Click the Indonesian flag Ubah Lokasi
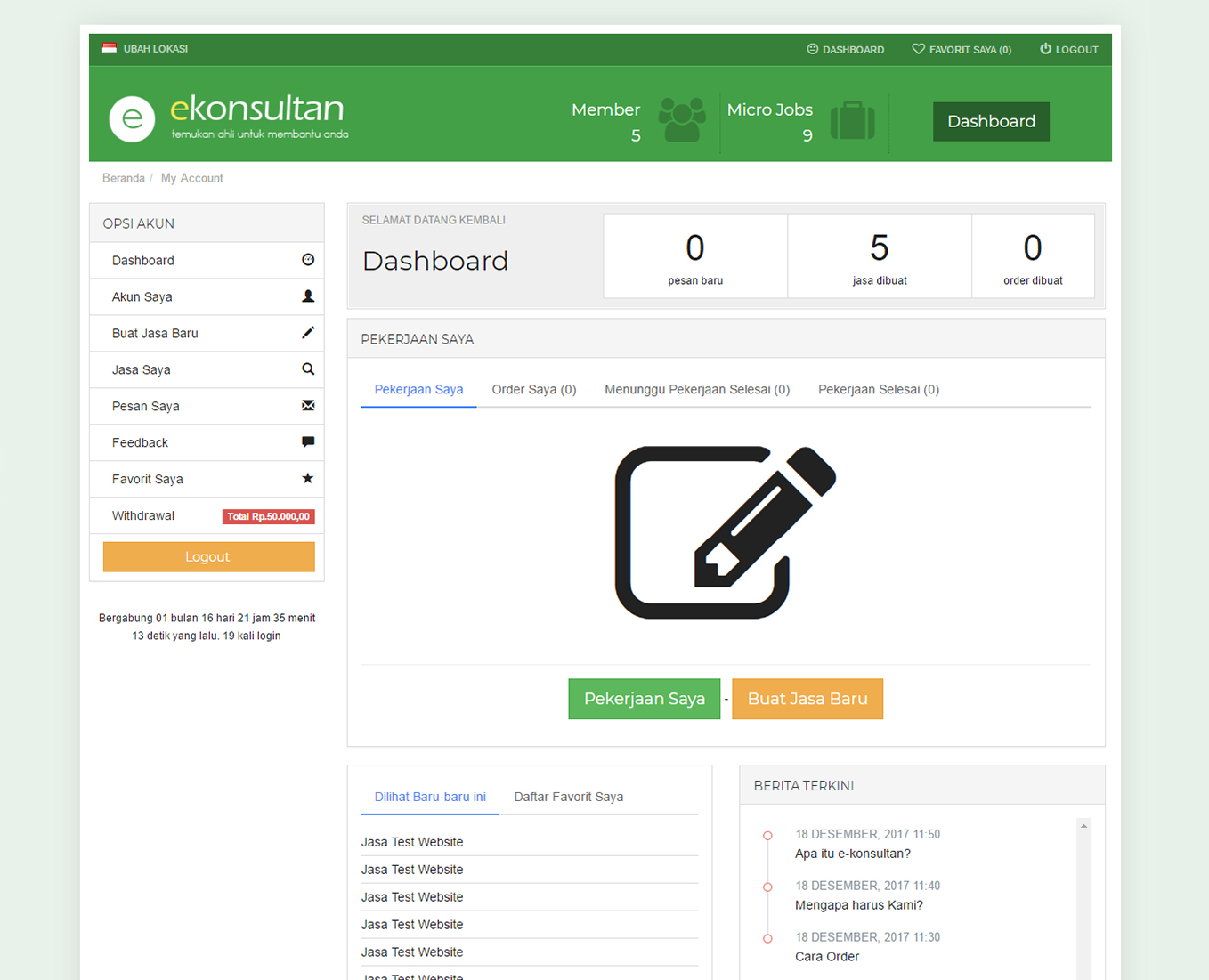Screen dimensions: 1209x980 (110, 48)
